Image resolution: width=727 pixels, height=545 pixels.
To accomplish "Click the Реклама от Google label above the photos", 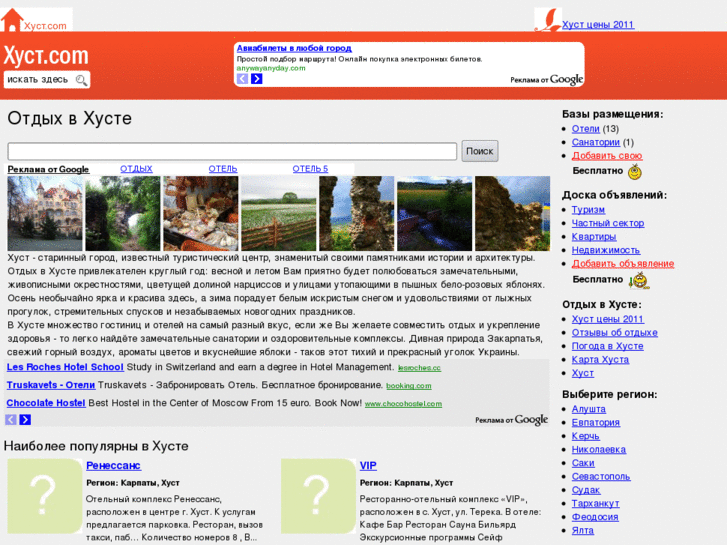I will (48, 169).
